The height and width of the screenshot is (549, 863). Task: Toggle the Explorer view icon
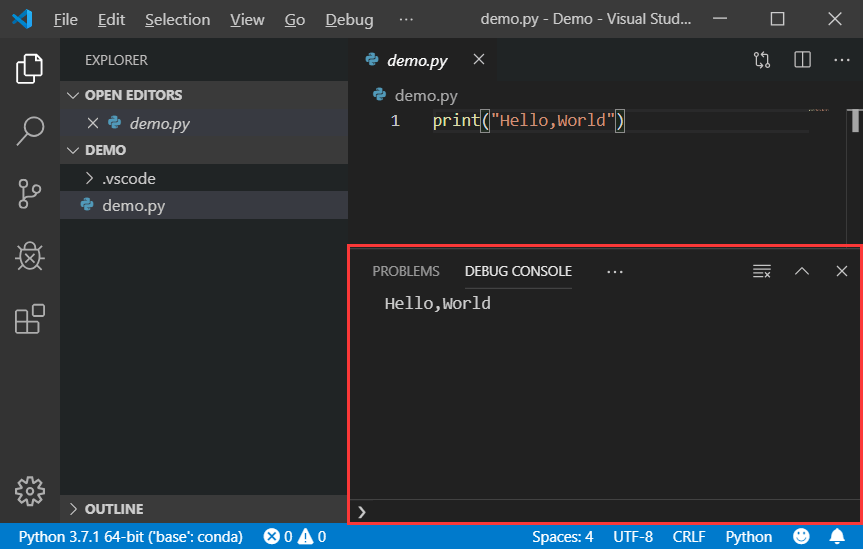(30, 69)
